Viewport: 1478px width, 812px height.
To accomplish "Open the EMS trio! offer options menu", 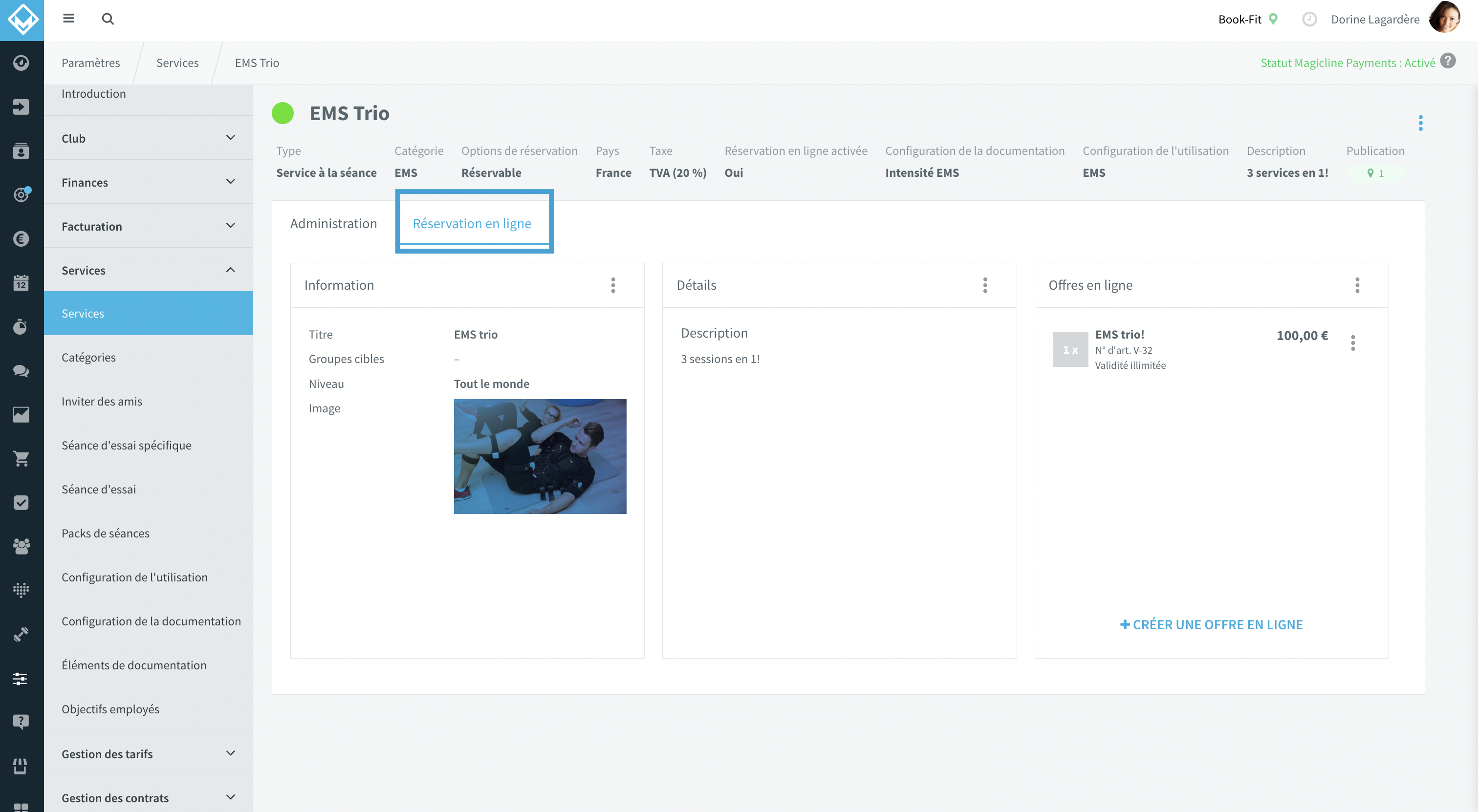I will (1353, 343).
